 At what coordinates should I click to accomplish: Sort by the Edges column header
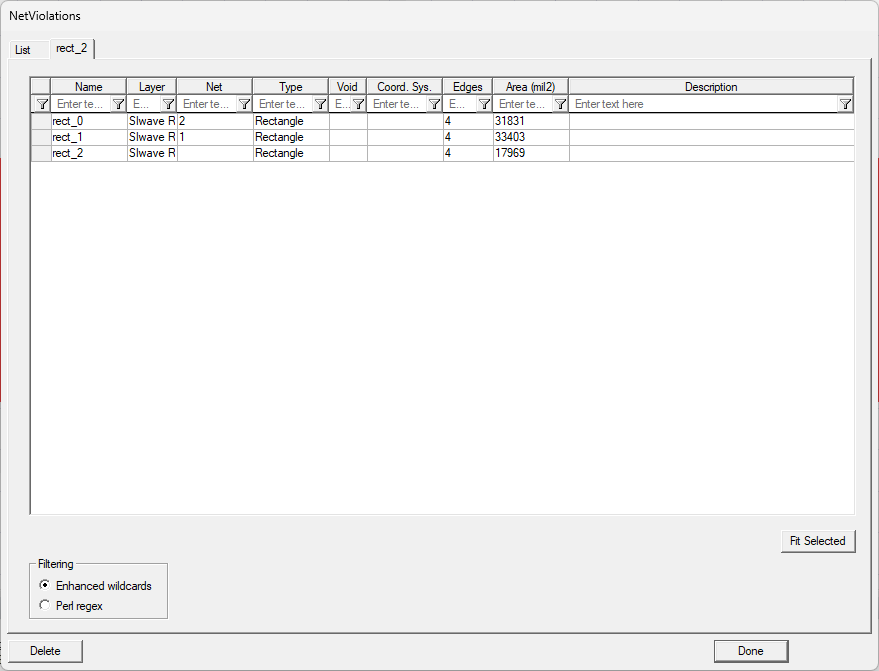[468, 87]
